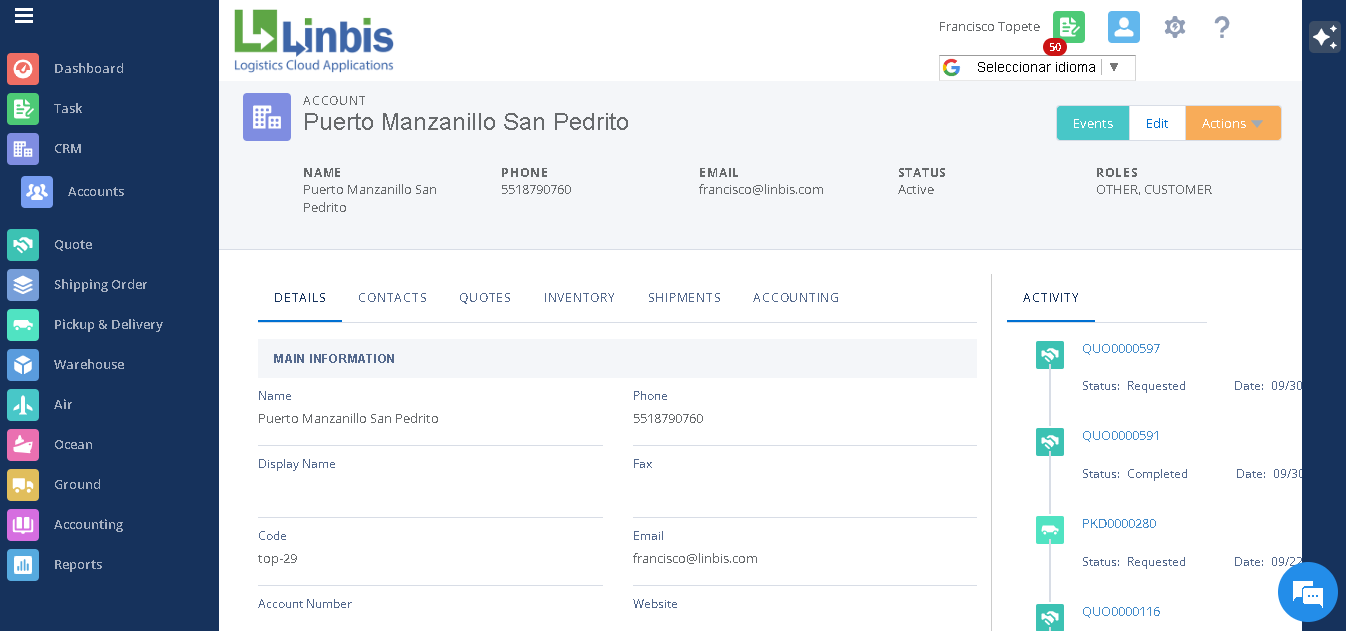The width and height of the screenshot is (1346, 631).
Task: Open Shipping Order in sidebar
Action: 101,285
